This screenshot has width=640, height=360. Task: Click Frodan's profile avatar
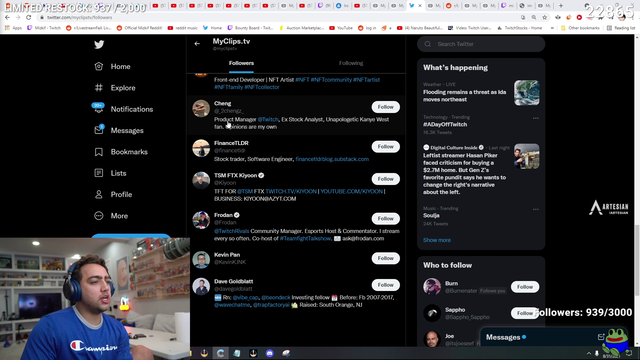tap(201, 220)
